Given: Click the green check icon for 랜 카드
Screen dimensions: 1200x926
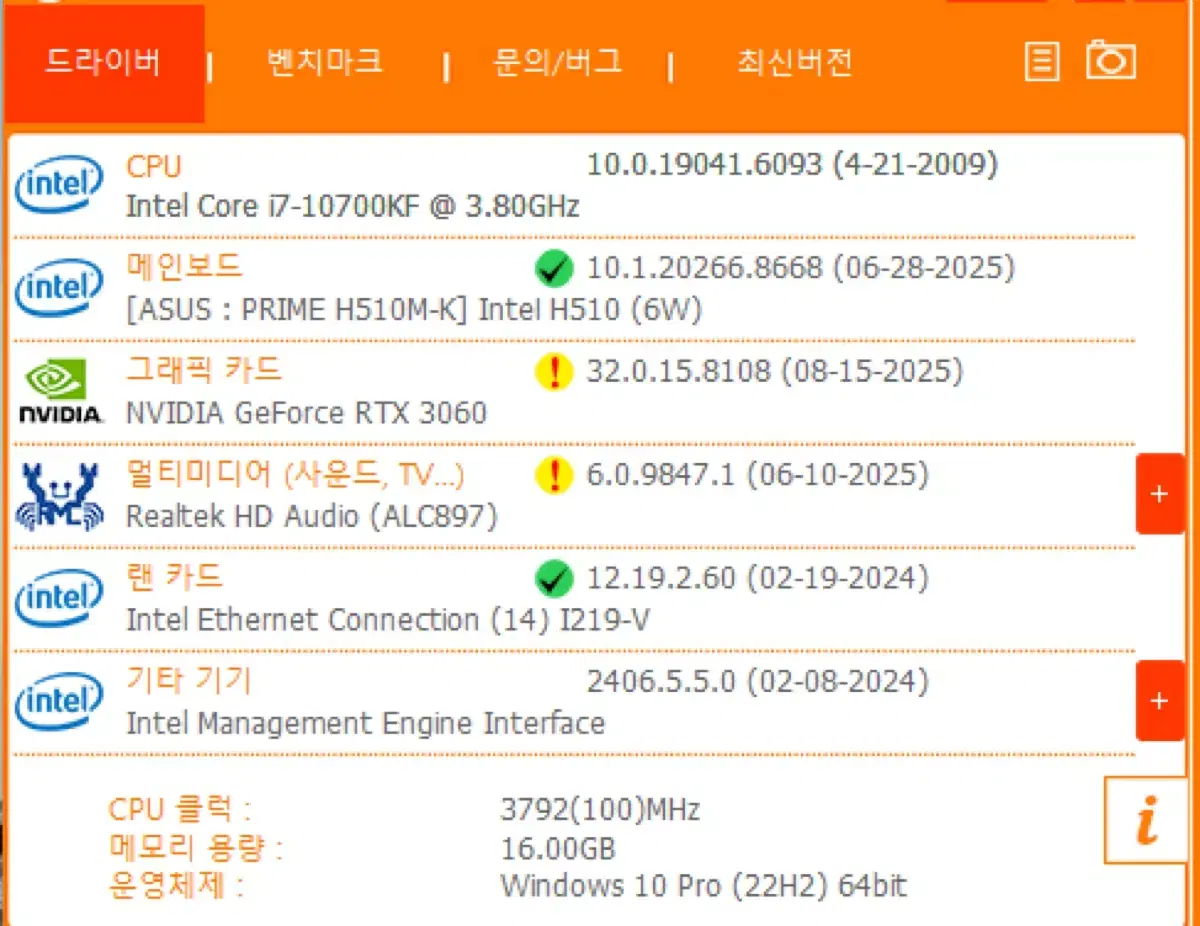Looking at the screenshot, I should (x=553, y=578).
